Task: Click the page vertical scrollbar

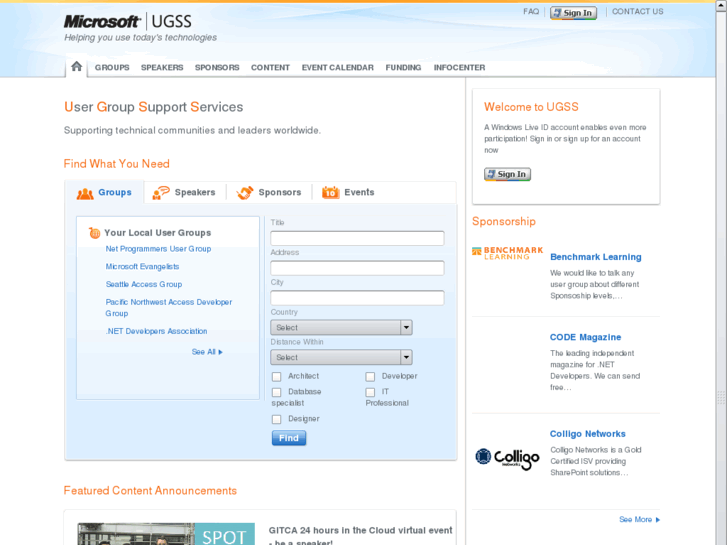Action: [x=721, y=272]
